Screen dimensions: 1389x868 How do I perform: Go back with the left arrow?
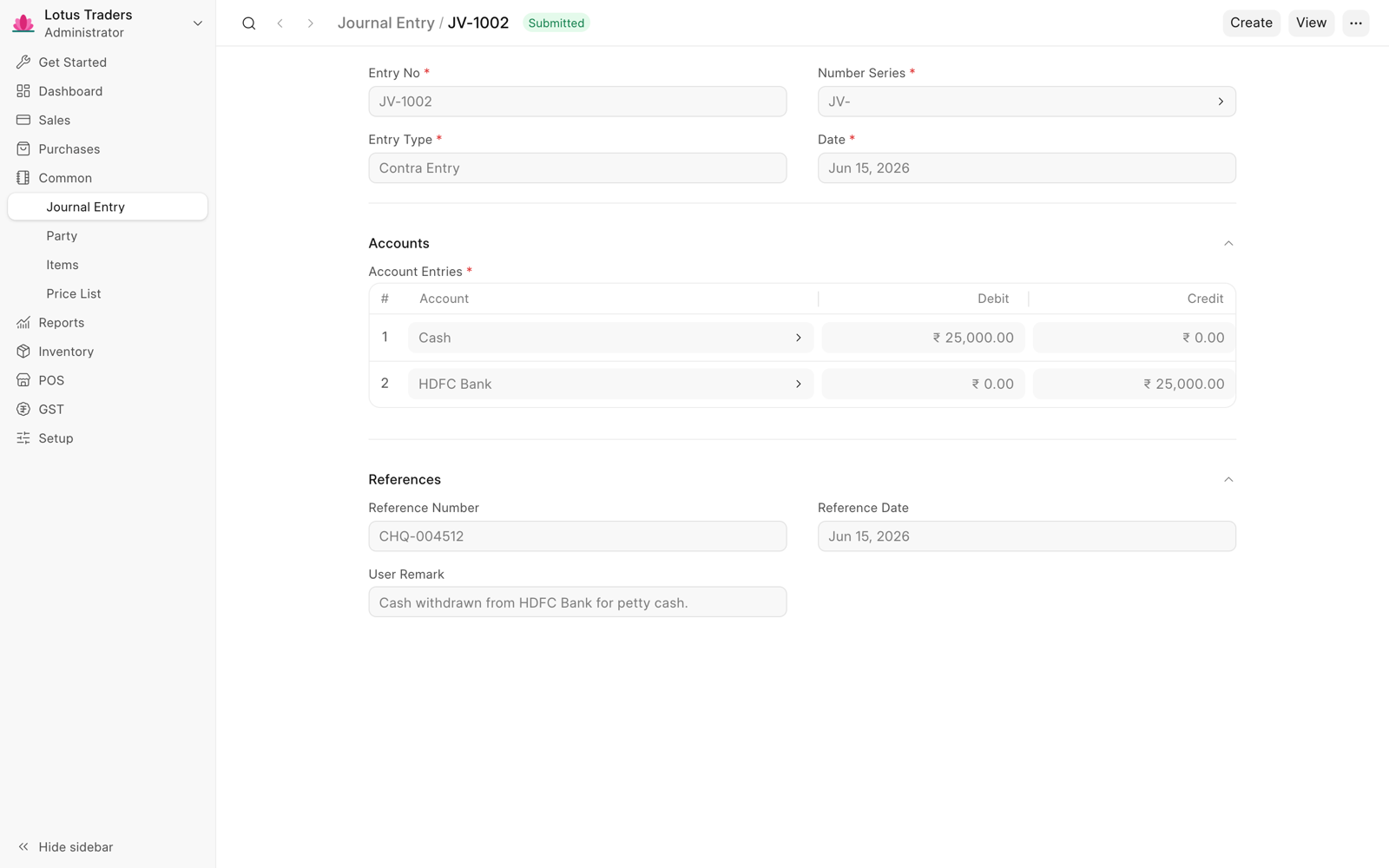click(x=280, y=23)
